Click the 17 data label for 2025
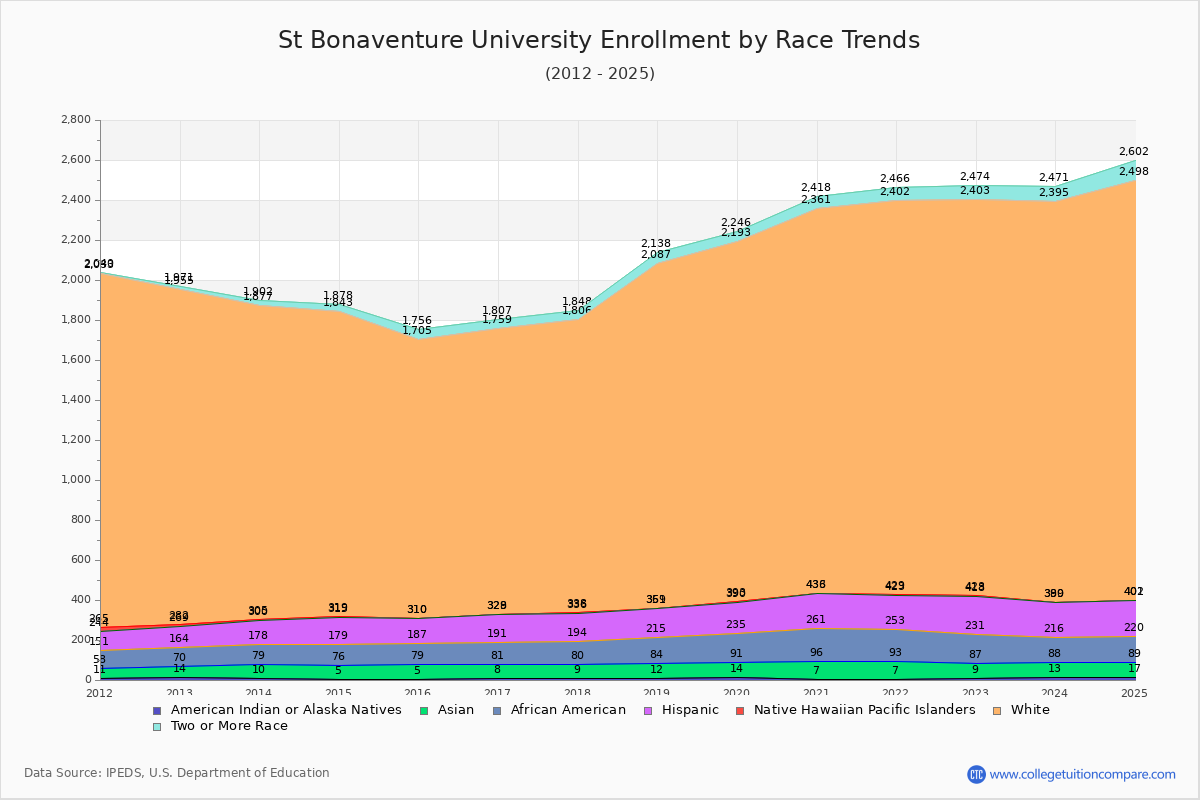This screenshot has height=800, width=1200. pyautogui.click(x=1134, y=669)
